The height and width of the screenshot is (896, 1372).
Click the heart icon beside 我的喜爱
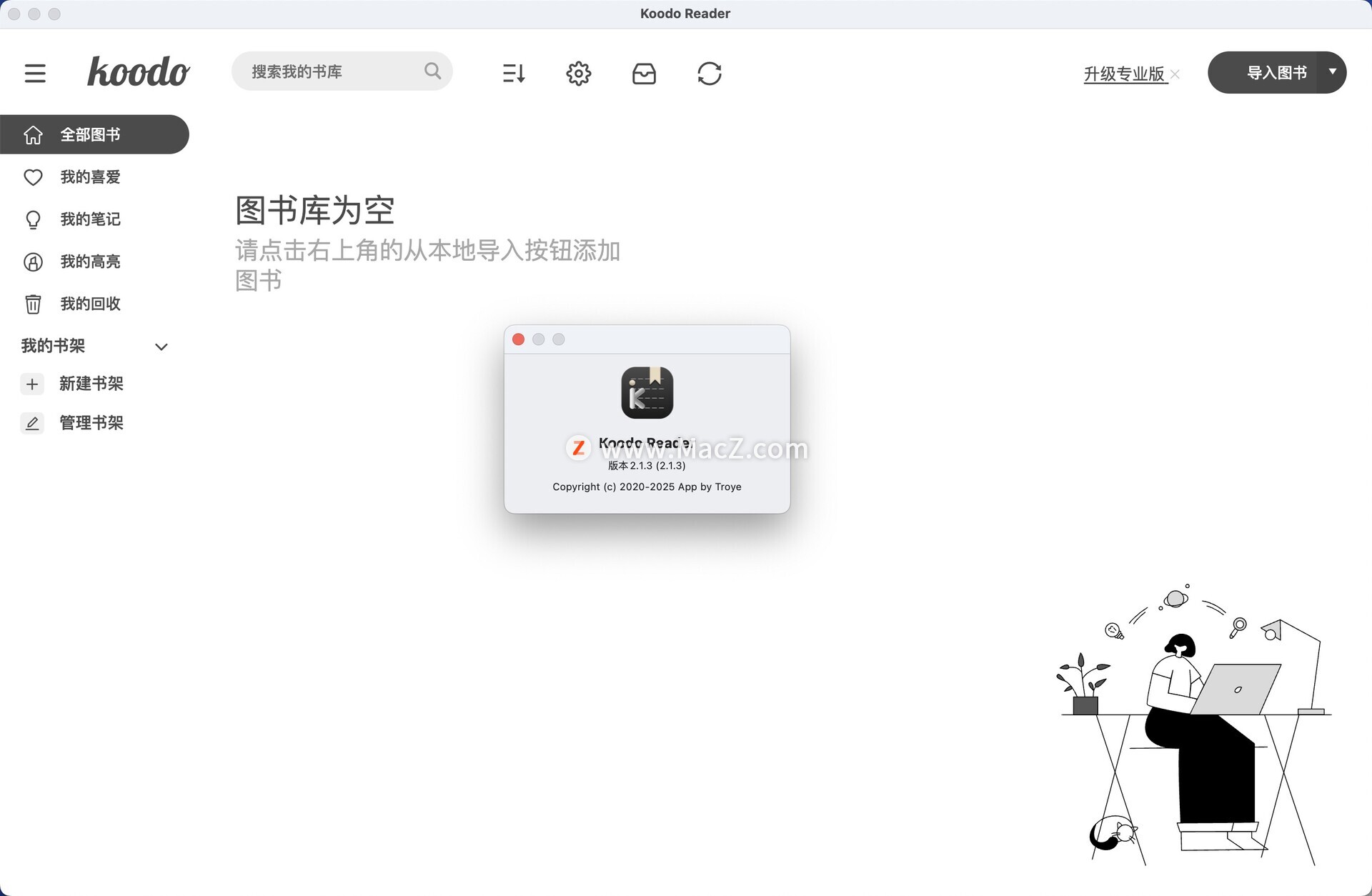point(33,177)
